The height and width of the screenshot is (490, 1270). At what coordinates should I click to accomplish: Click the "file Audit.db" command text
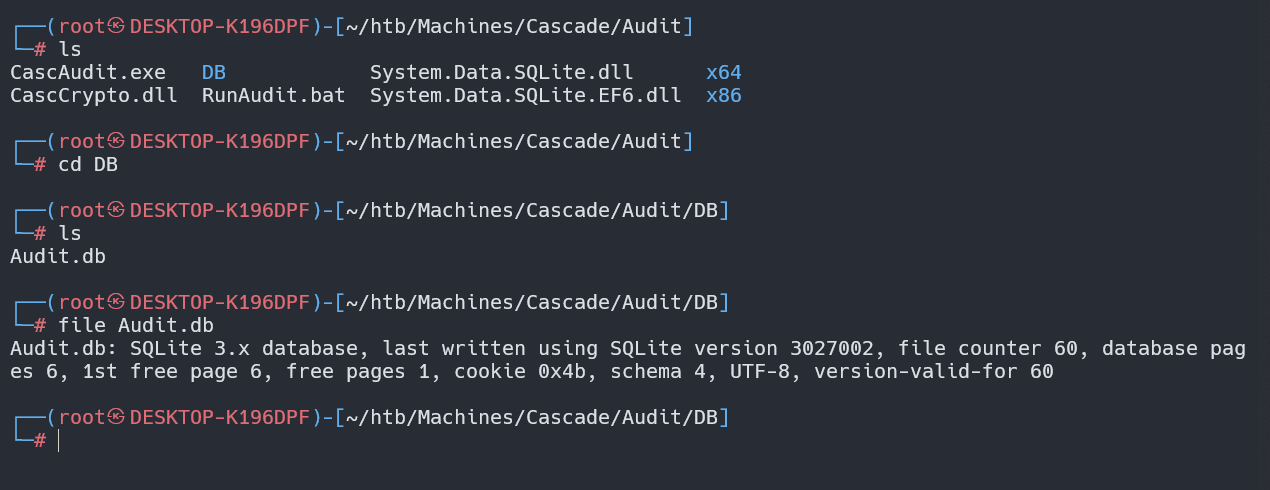click(136, 326)
